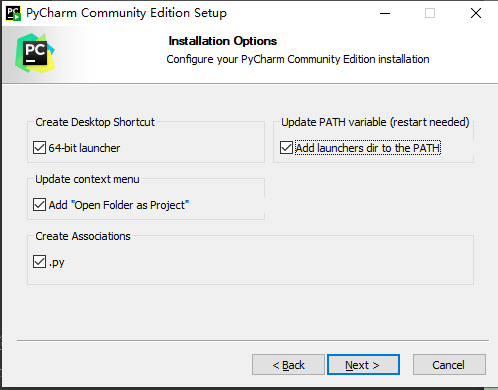Toggle Add launchers dir to the PATH checkbox
Image resolution: width=498 pixels, height=390 pixels.
click(x=286, y=148)
